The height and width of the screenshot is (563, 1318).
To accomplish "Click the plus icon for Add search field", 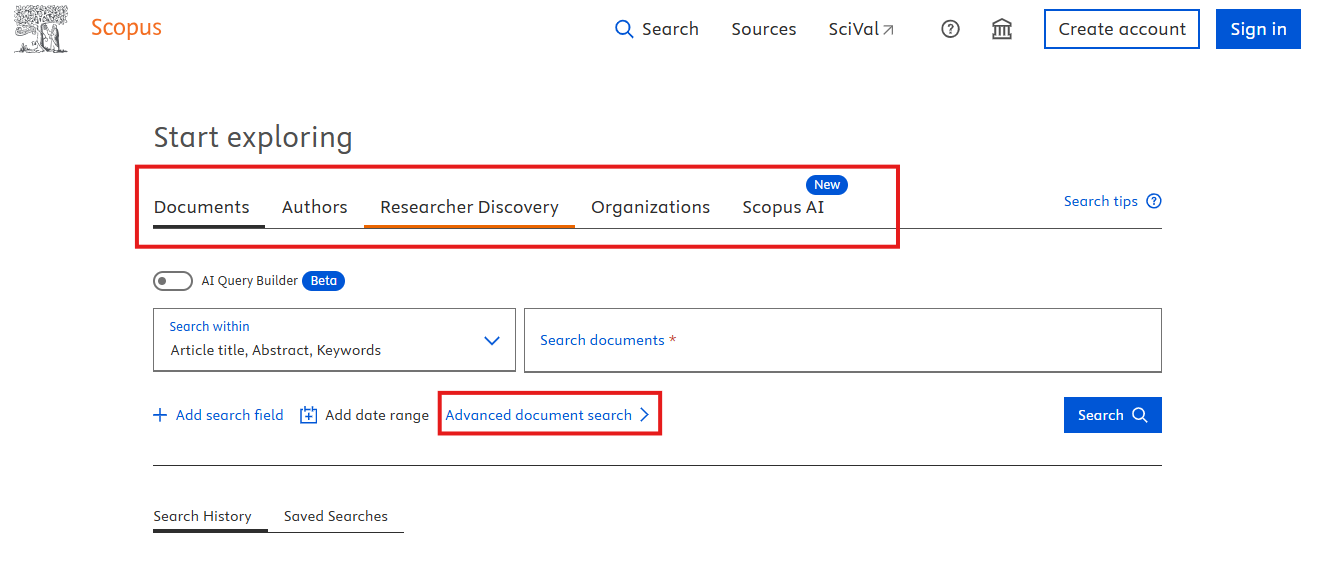I will point(160,415).
